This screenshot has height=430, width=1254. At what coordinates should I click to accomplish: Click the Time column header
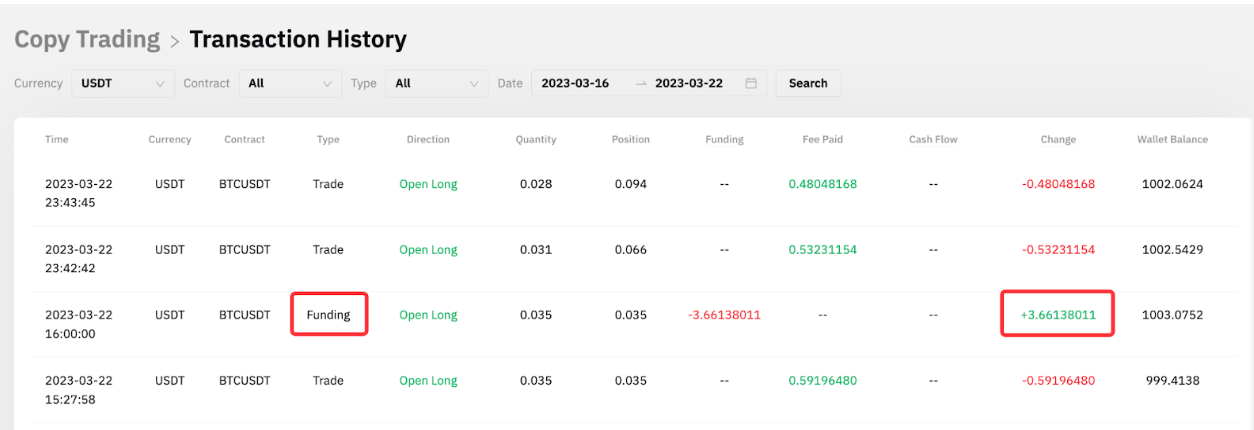(57, 139)
